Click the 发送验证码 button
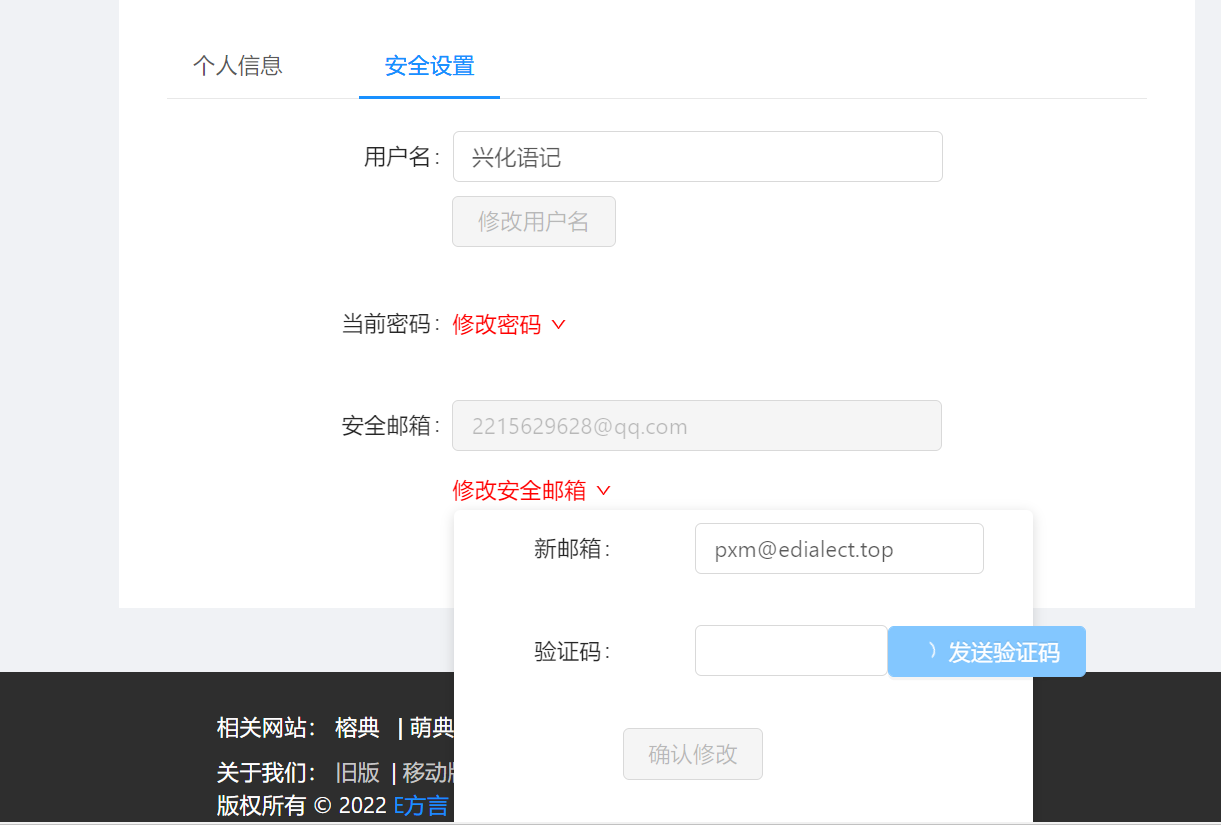1221x825 pixels. pyautogui.click(x=987, y=652)
